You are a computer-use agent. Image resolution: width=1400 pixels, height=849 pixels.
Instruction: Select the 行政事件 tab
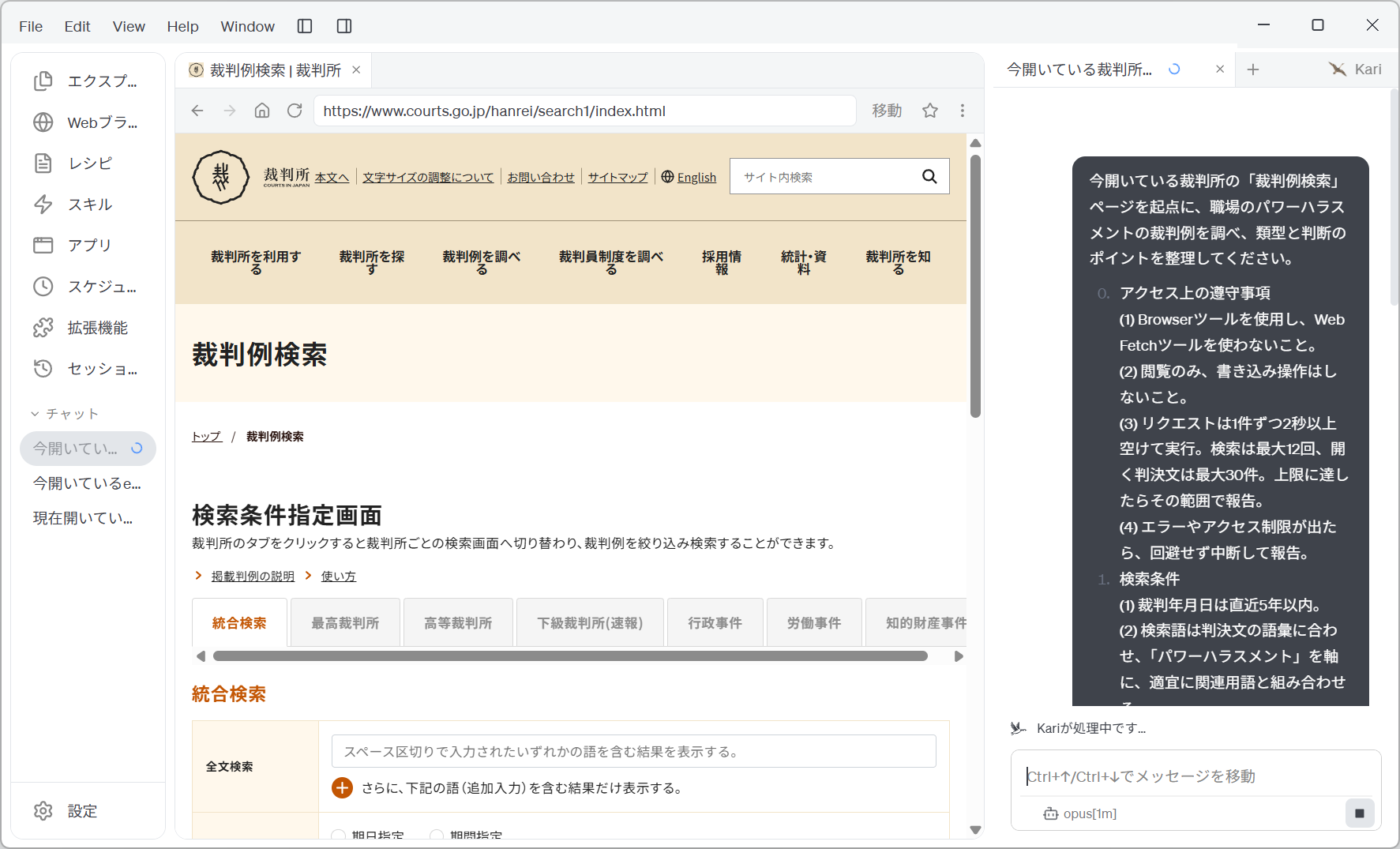coord(715,623)
